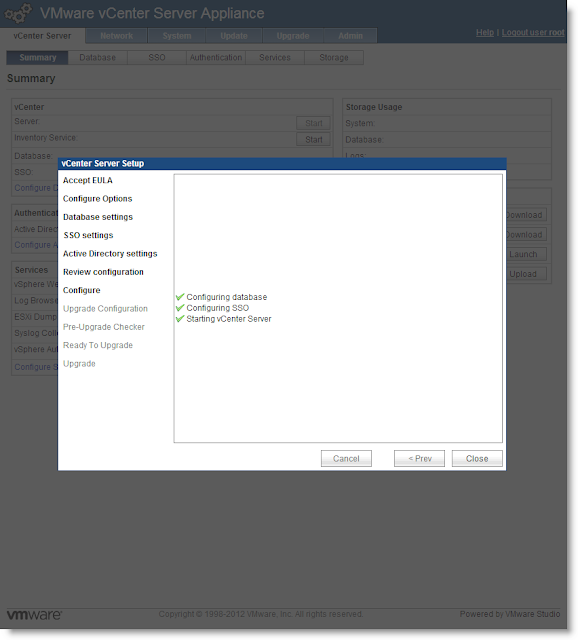
Task: Click the green checkmark beside Configuring SSO
Action: click(x=180, y=308)
